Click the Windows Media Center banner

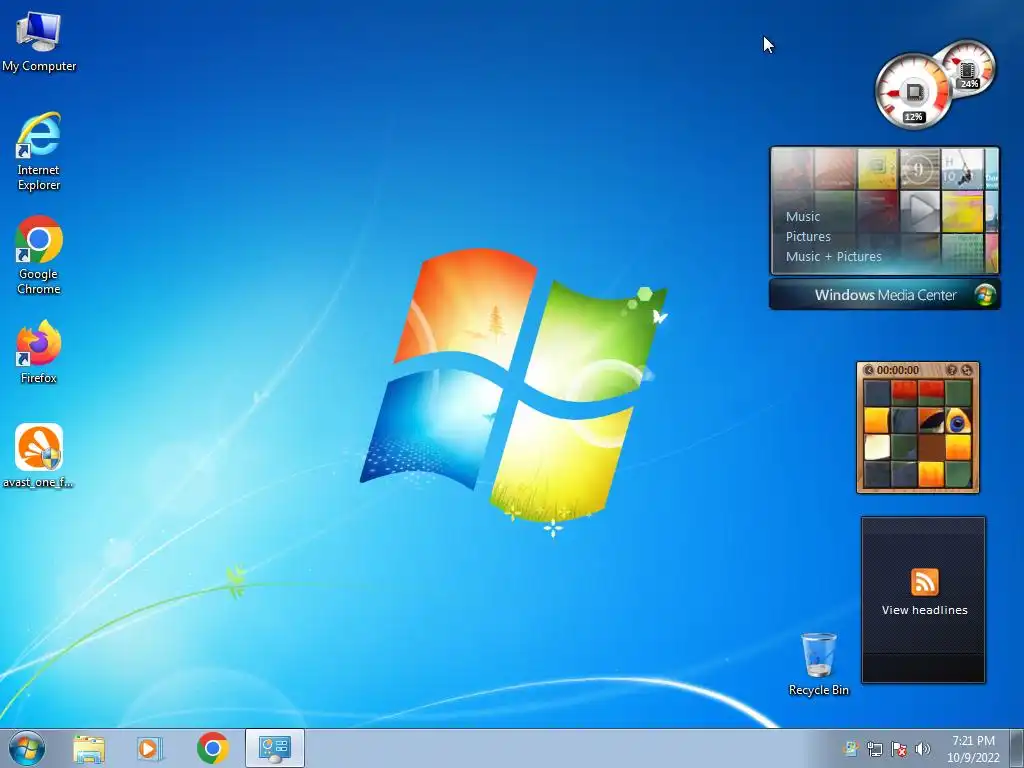point(885,295)
